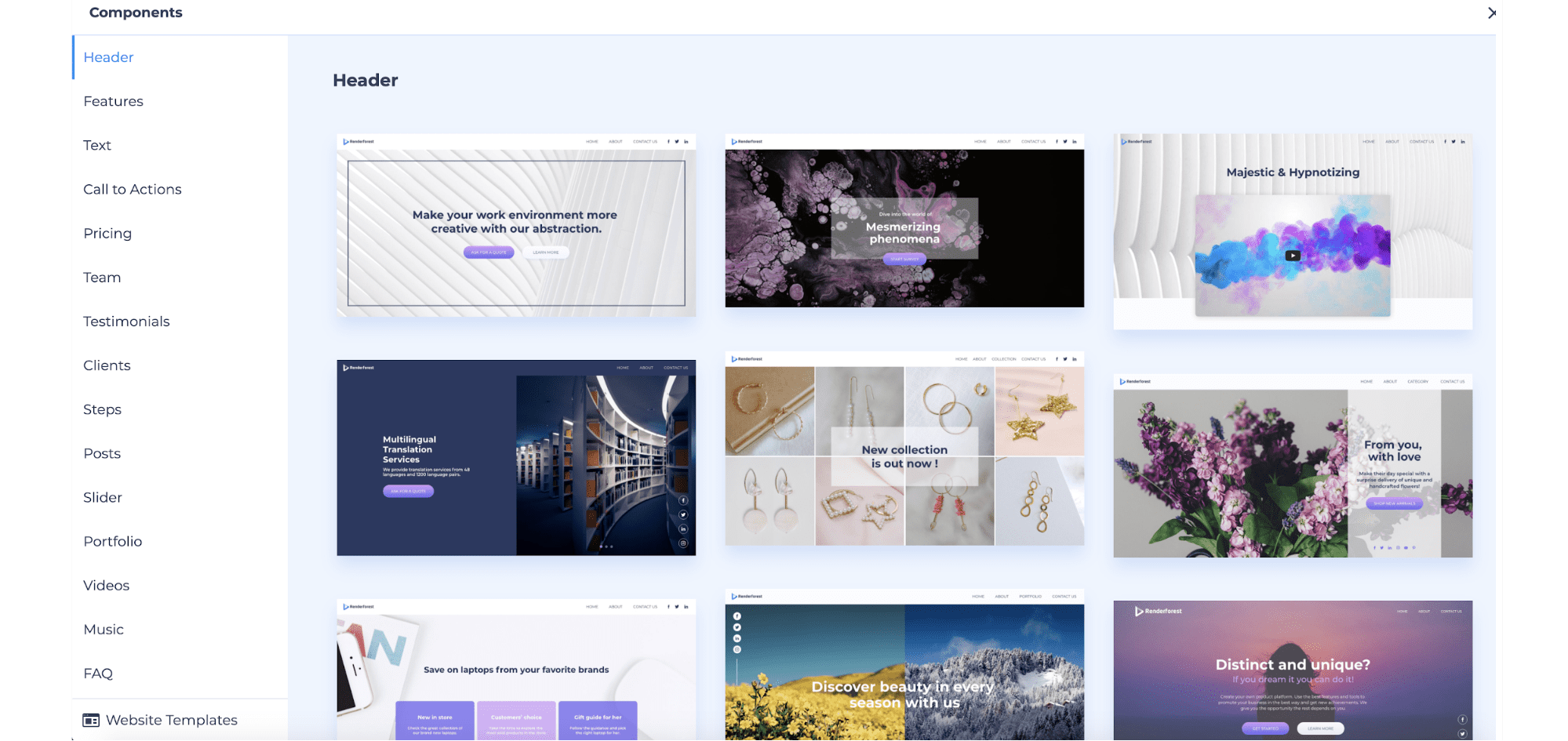Image resolution: width=1568 pixels, height=741 pixels.
Task: Click the Instagram icon on the Discover beauty template
Action: pos(737,649)
